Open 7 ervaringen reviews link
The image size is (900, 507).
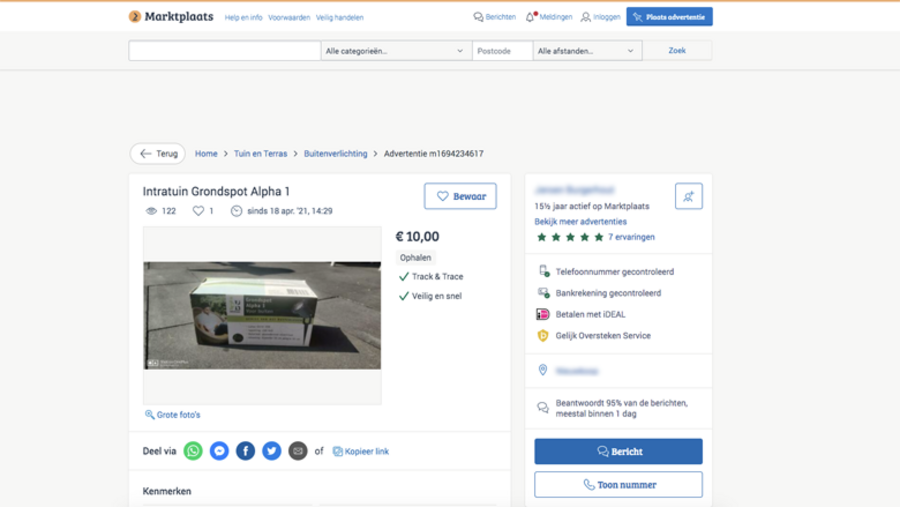click(x=631, y=237)
